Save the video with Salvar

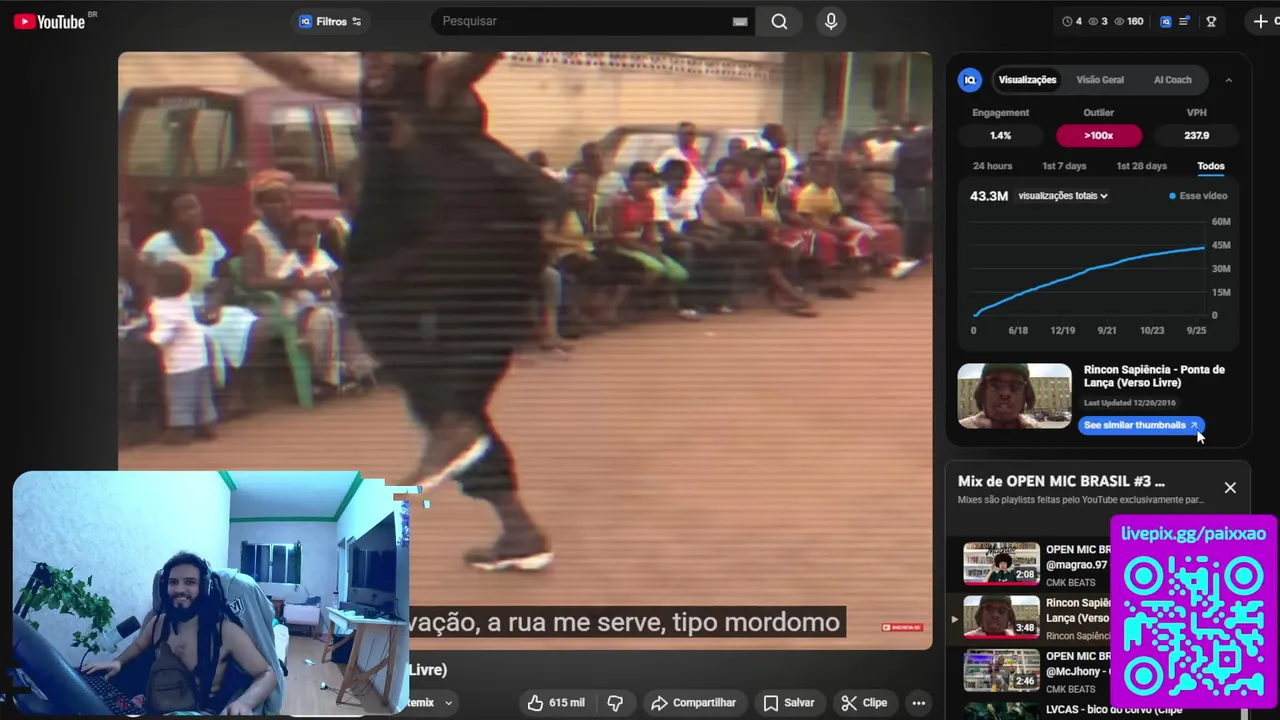click(x=789, y=703)
